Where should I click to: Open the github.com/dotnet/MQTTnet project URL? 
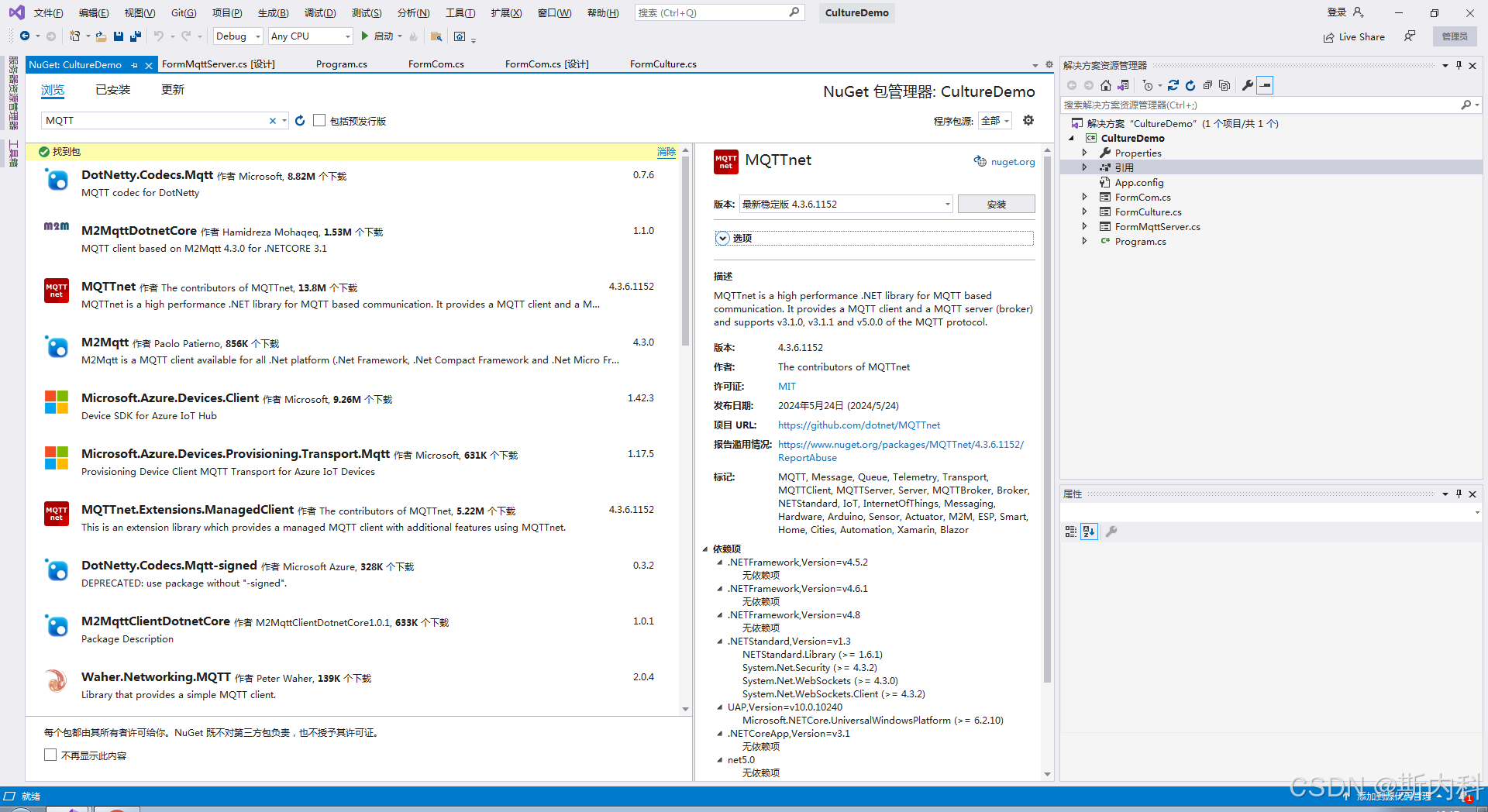[859, 425]
